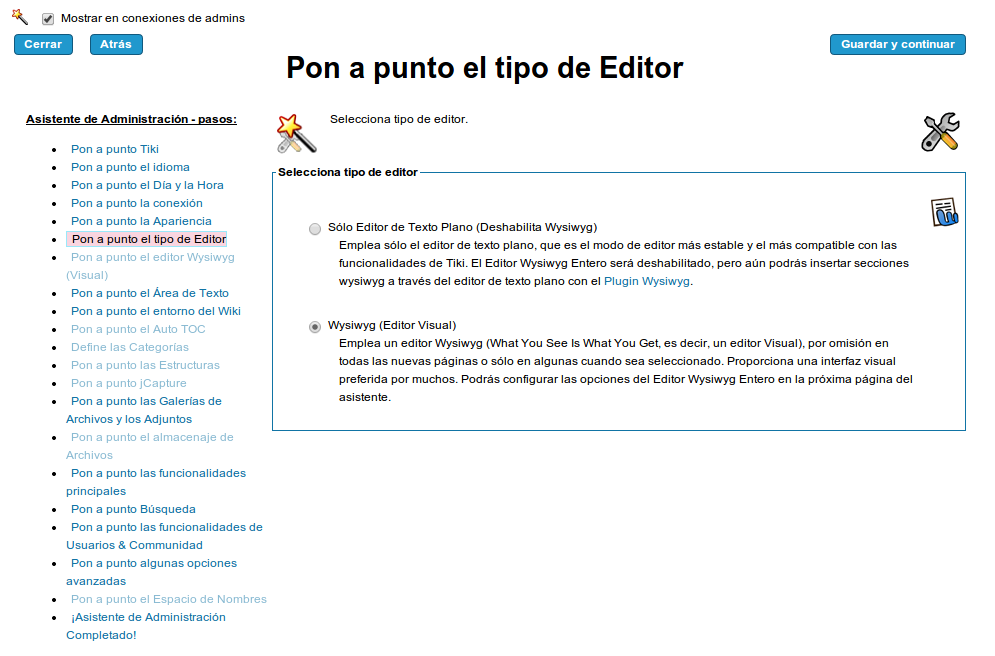Screen dimensions: 995x656
Task: Click '¡Asistente de Administración Completado!' link
Action: pyautogui.click(x=148, y=617)
